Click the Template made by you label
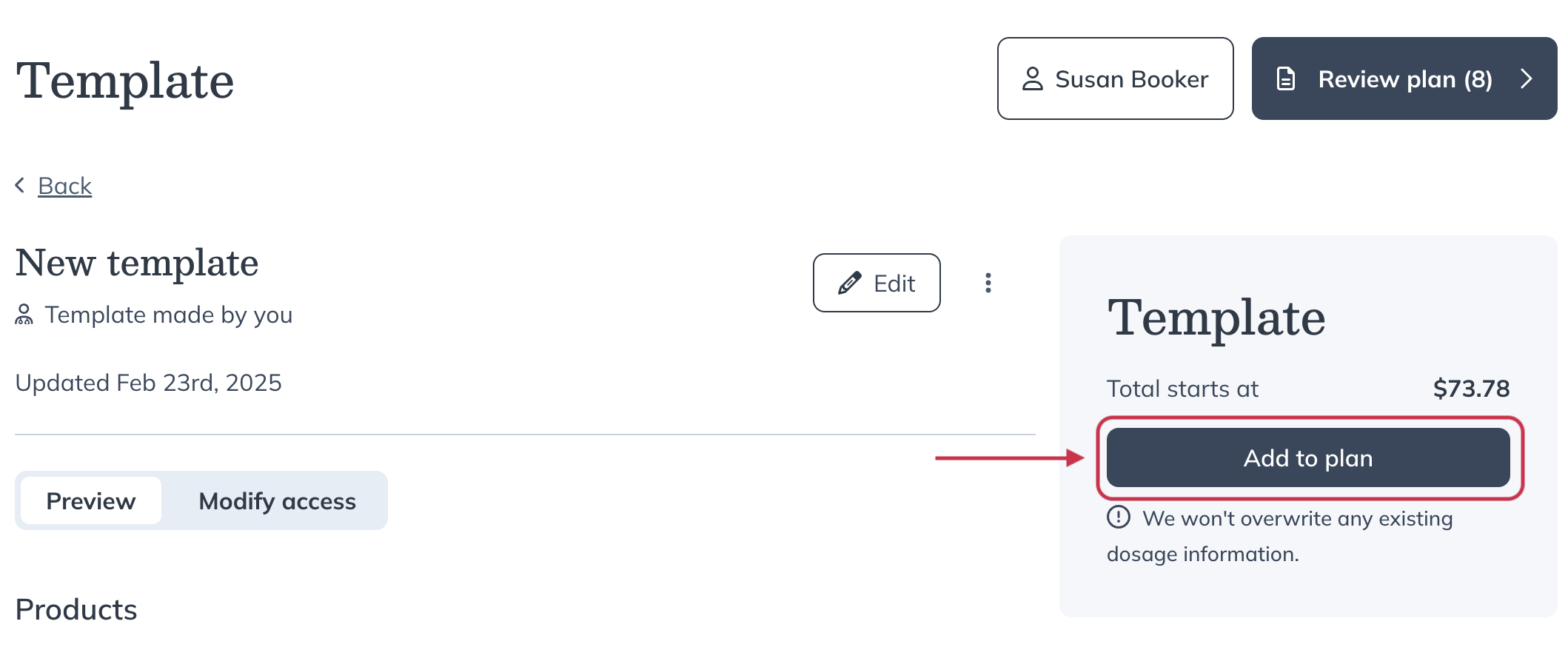Viewport: 1568px width, 647px height. pyautogui.click(x=169, y=315)
